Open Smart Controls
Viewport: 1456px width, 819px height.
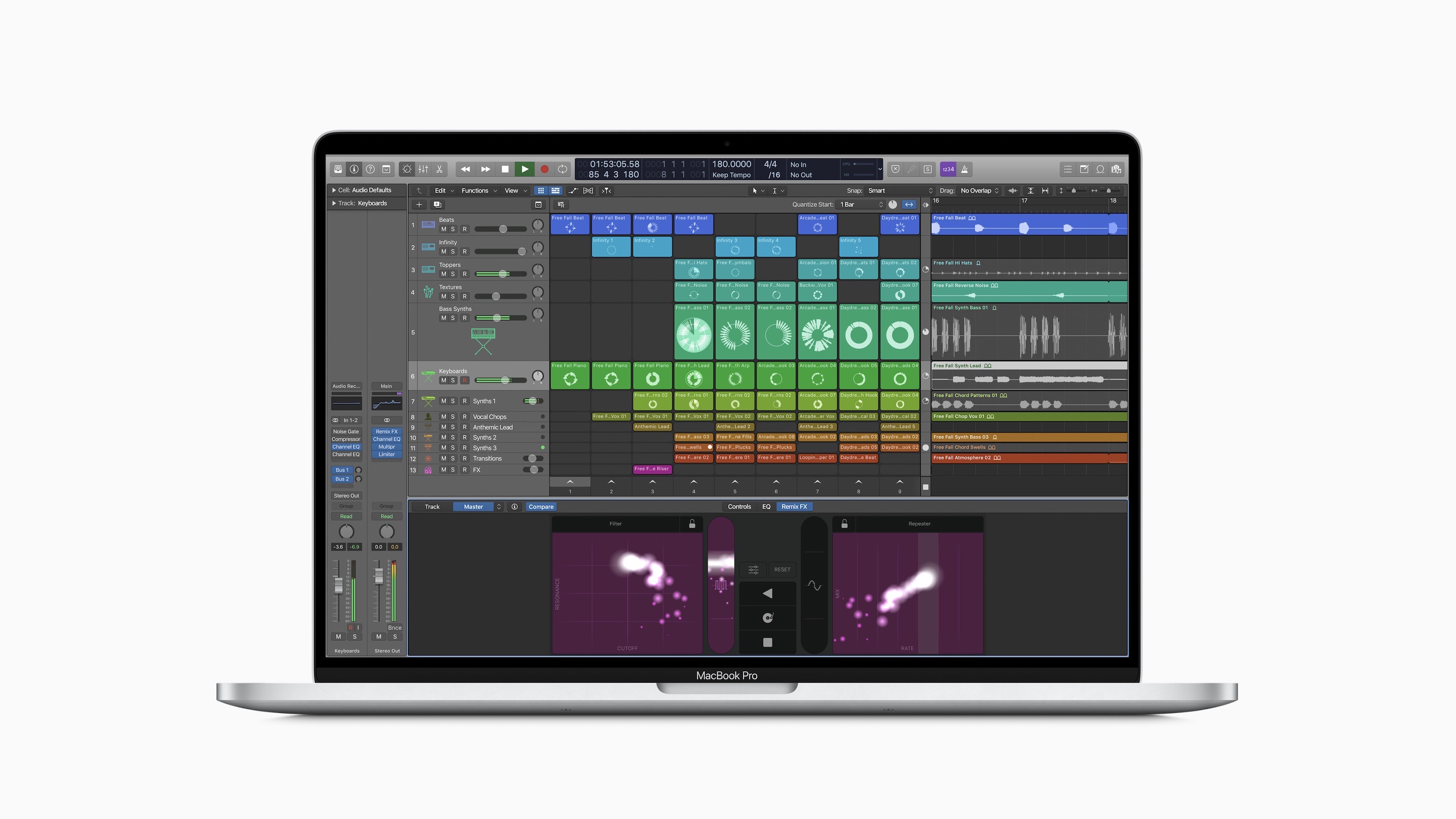click(407, 169)
